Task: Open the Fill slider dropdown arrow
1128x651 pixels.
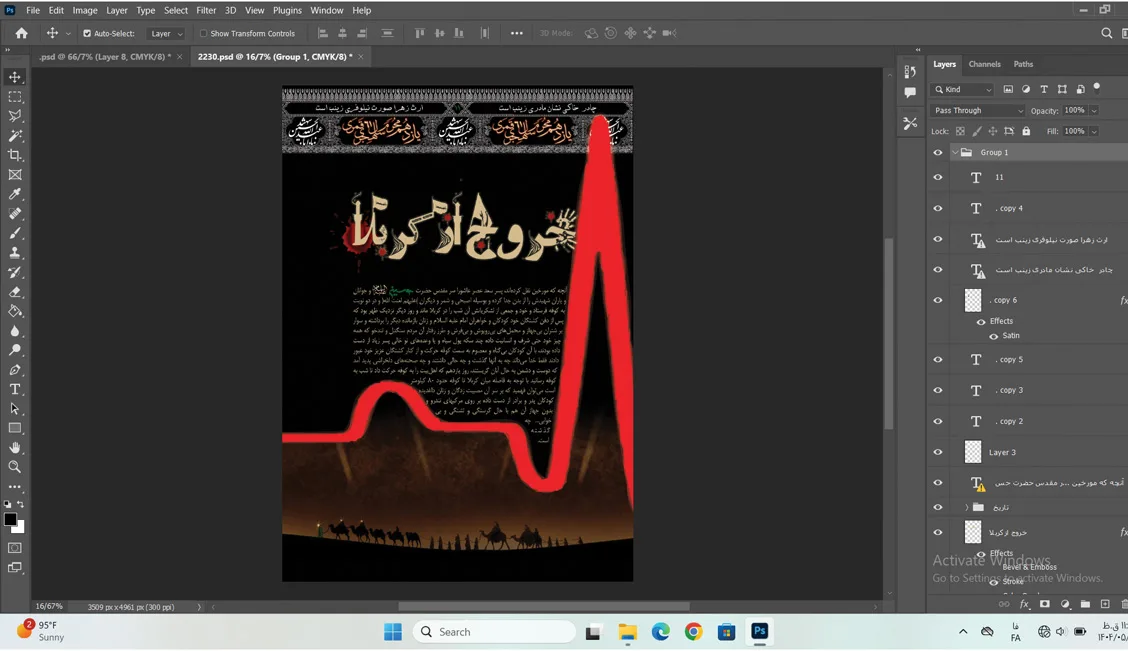Action: [x=1094, y=132]
